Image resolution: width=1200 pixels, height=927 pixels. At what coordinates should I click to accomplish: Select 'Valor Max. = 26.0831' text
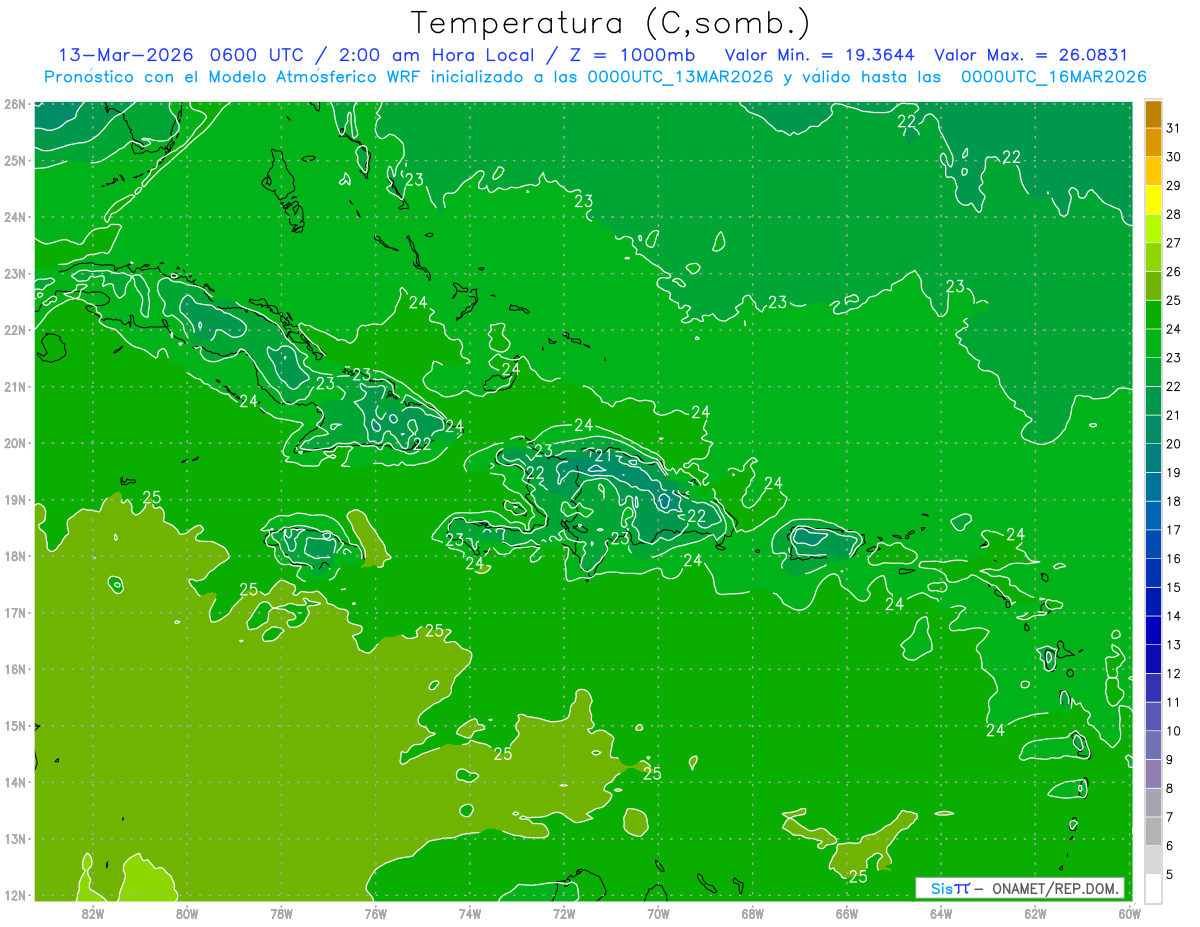point(1031,55)
